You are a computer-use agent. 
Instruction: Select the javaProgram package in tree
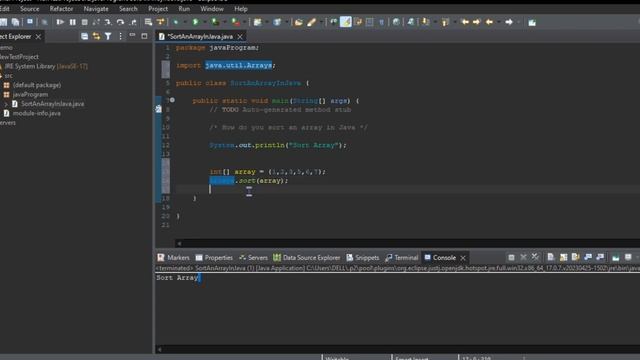(x=30, y=94)
